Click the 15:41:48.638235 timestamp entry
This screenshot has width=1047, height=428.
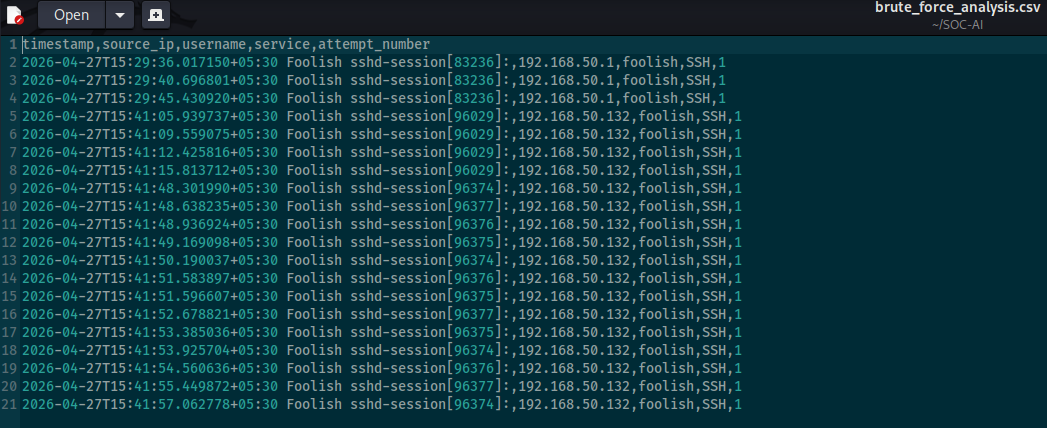point(149,206)
